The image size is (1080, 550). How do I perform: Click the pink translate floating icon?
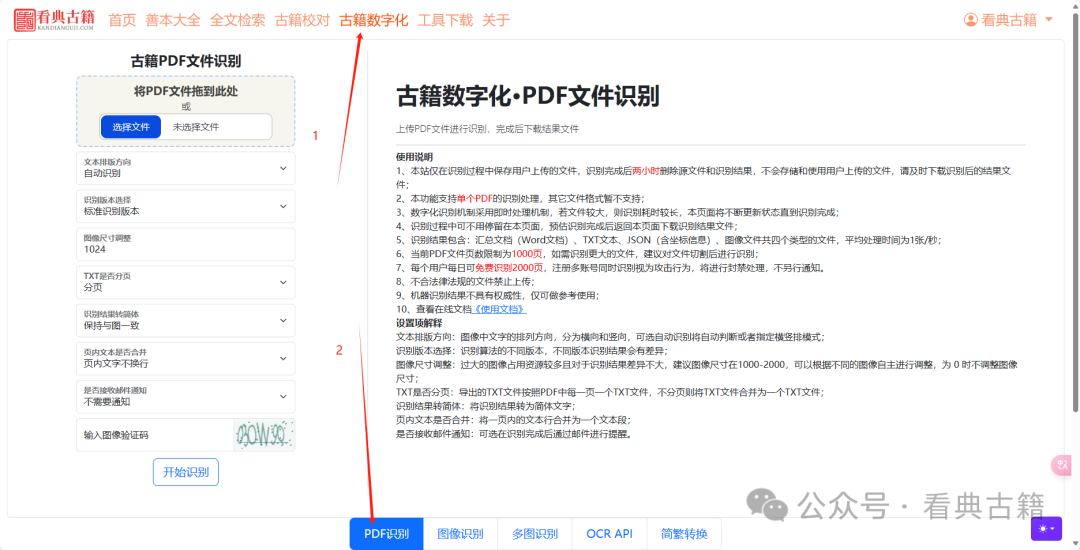click(x=1062, y=465)
